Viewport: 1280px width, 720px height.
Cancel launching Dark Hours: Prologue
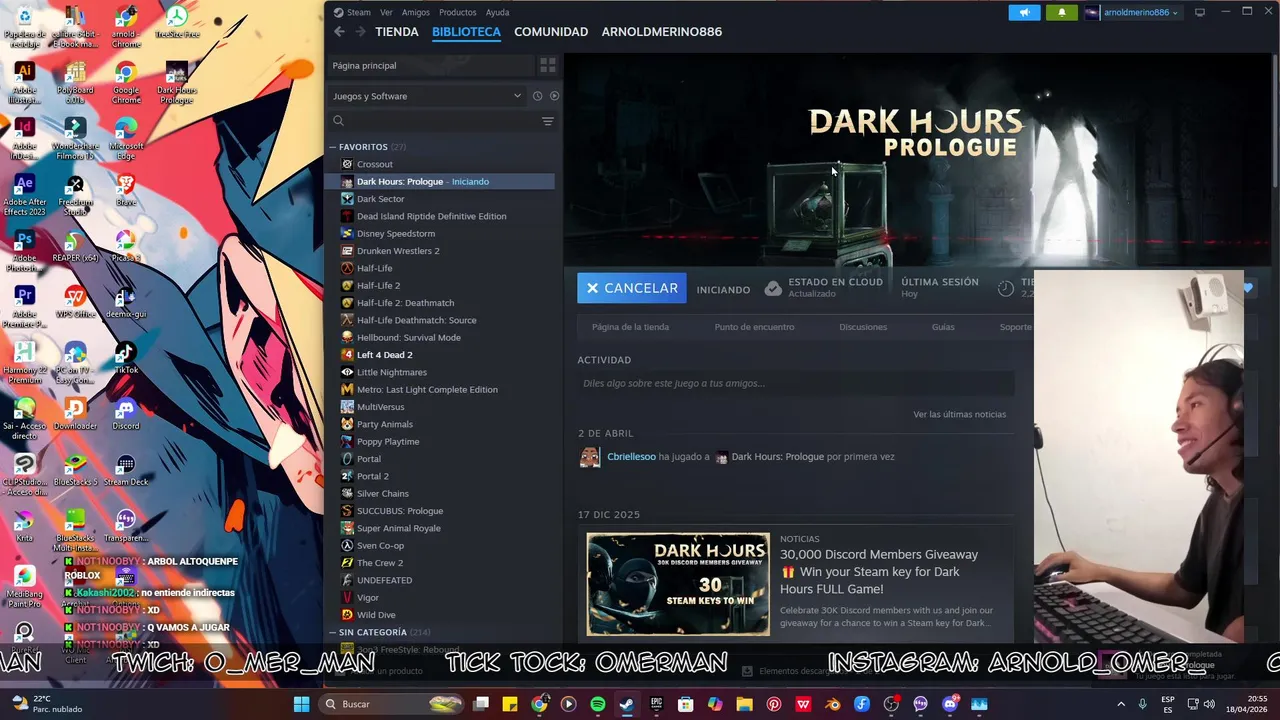pos(632,288)
